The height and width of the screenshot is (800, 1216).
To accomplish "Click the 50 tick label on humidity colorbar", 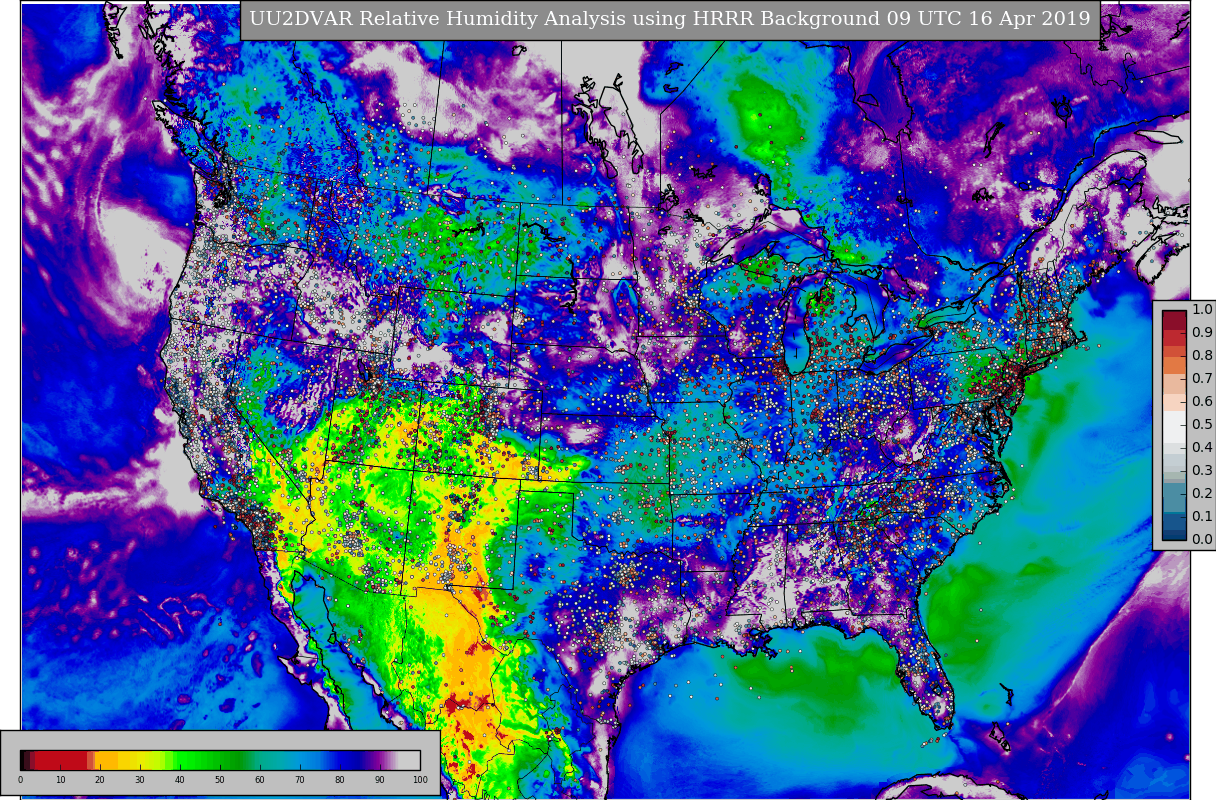I will [220, 780].
